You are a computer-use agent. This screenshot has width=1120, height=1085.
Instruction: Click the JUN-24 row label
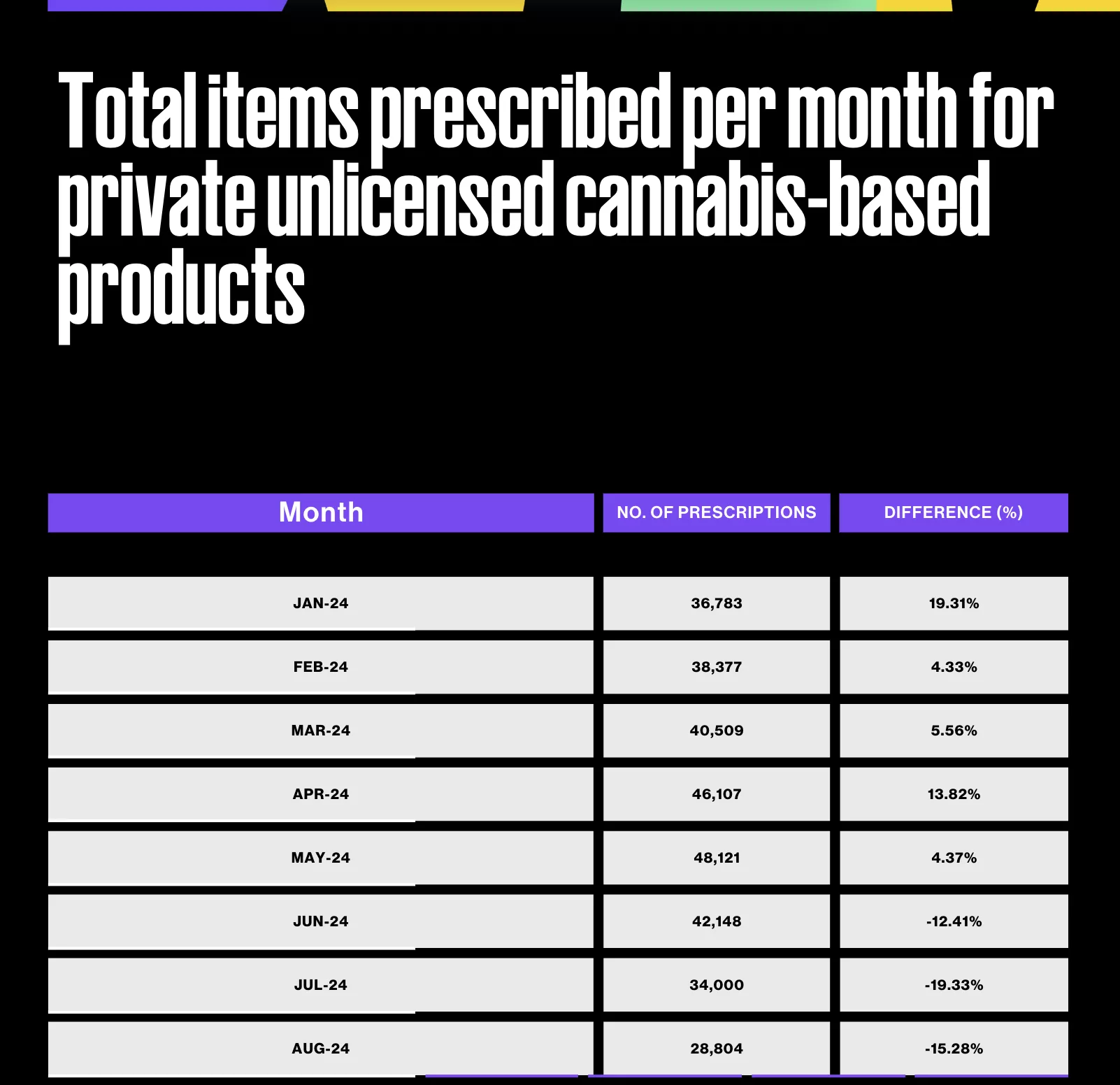point(321,921)
